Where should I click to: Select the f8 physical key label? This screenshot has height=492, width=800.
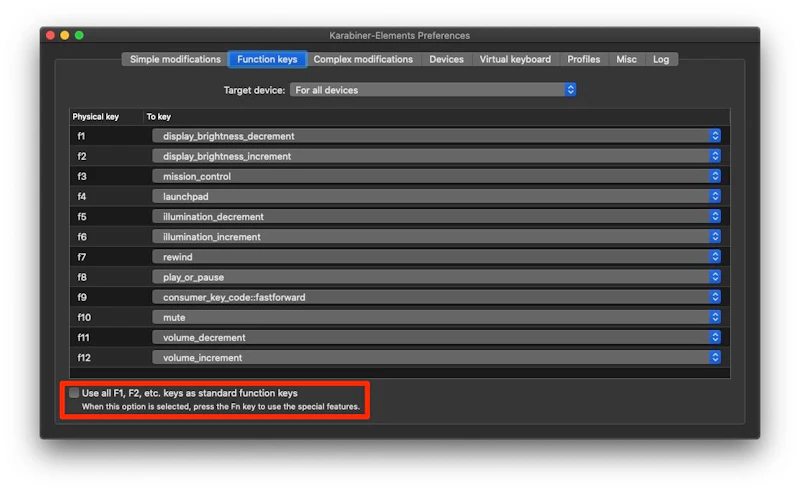coord(82,277)
